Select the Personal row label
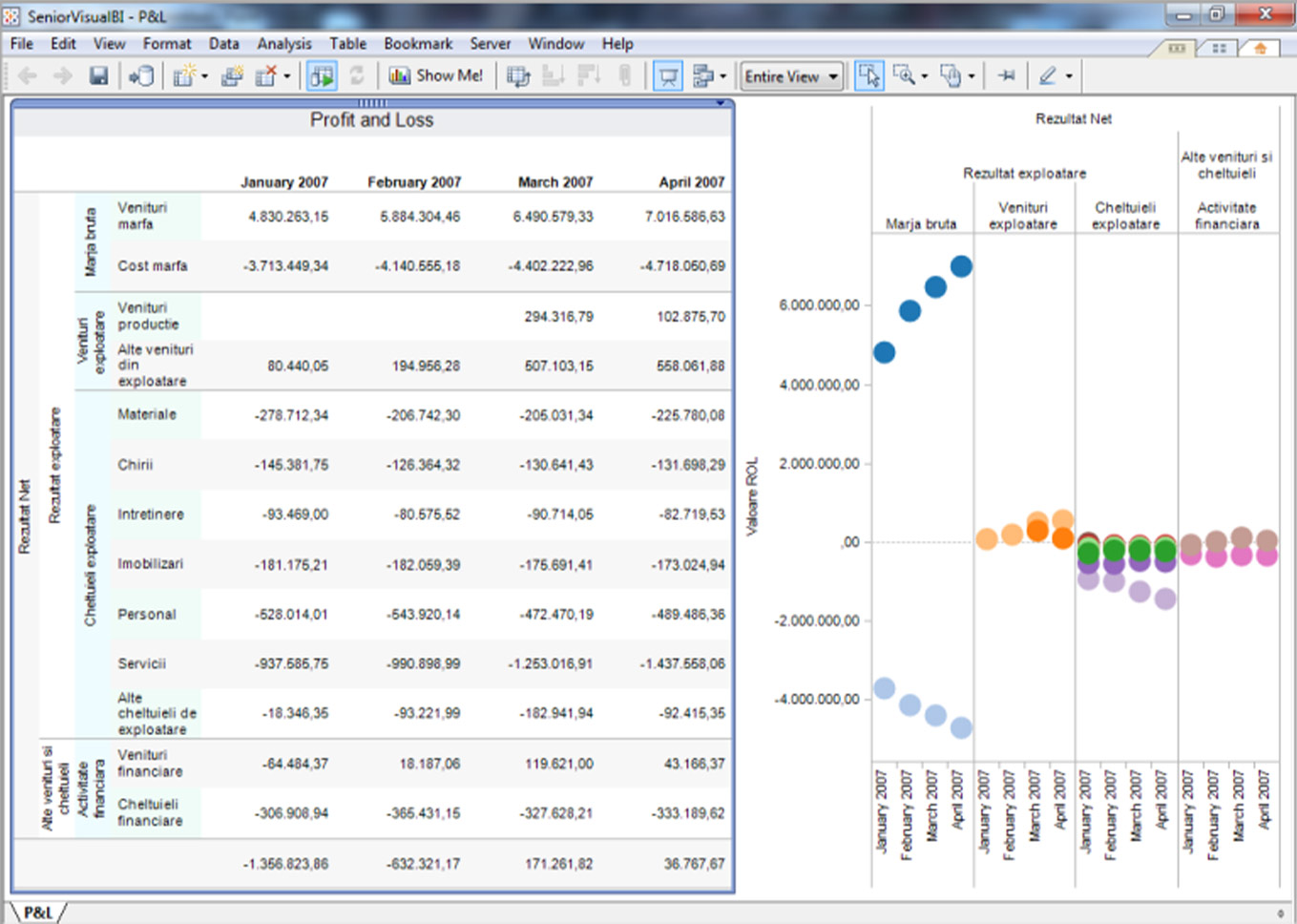Image resolution: width=1297 pixels, height=924 pixels. 147,615
